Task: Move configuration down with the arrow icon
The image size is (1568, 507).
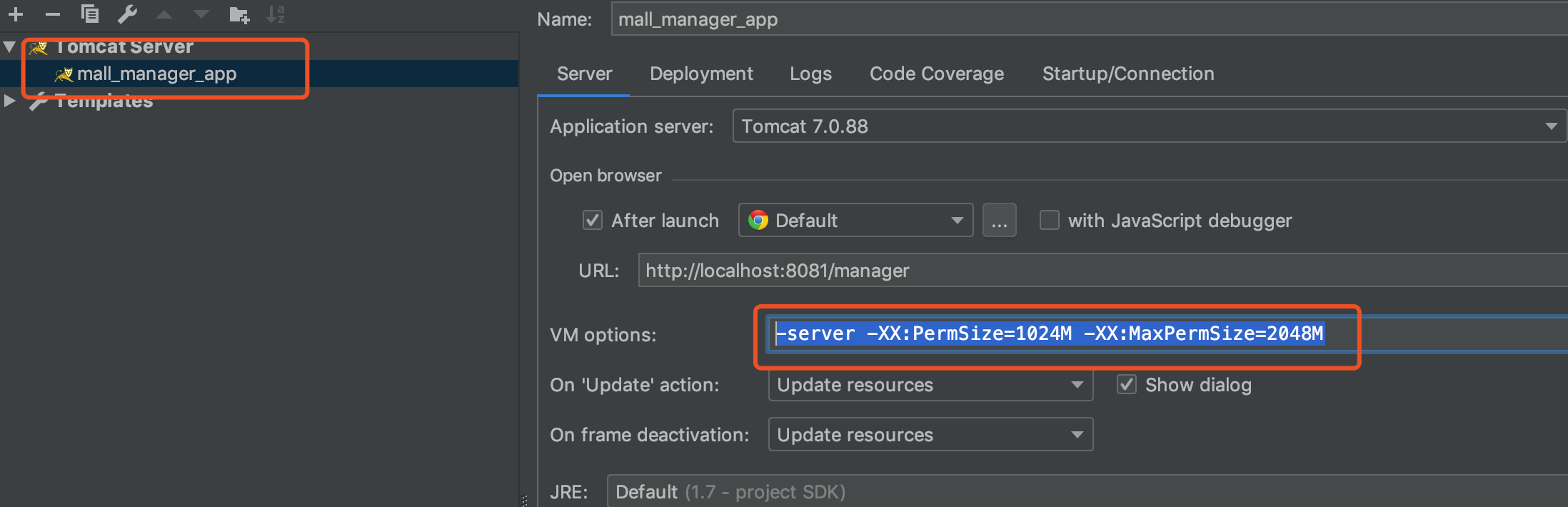Action: click(x=201, y=14)
